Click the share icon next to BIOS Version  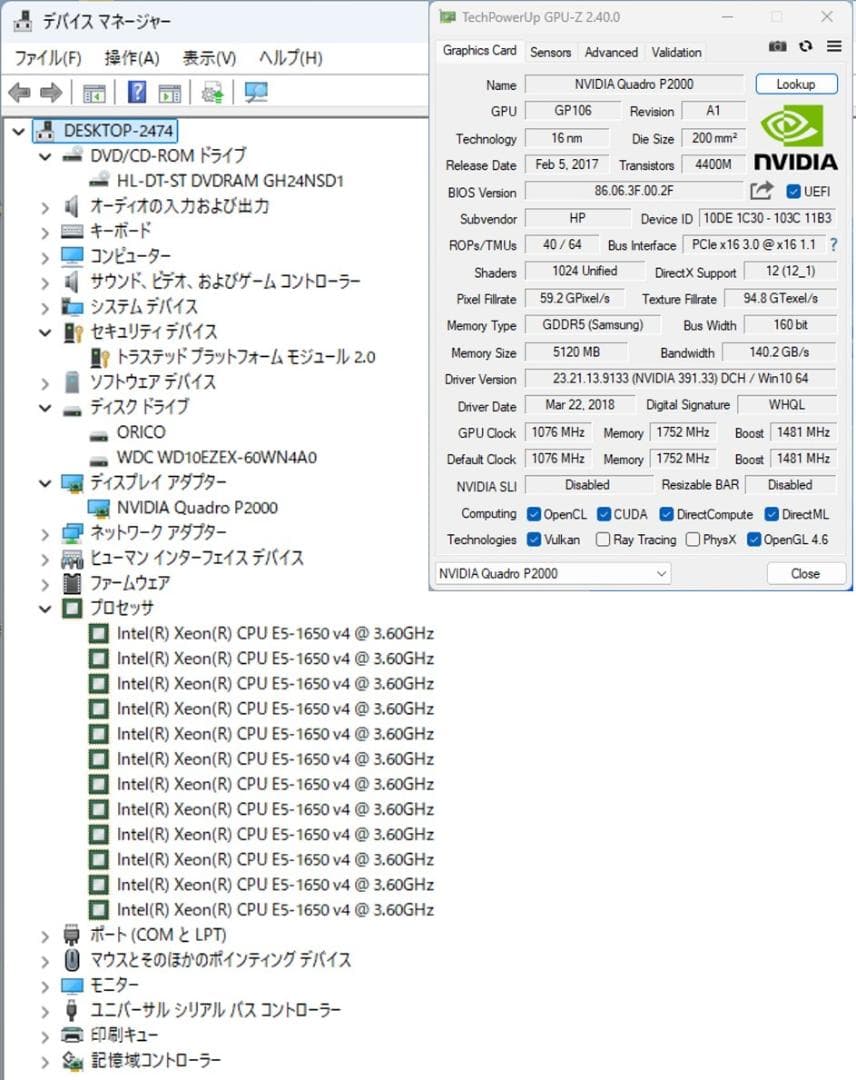click(x=760, y=192)
